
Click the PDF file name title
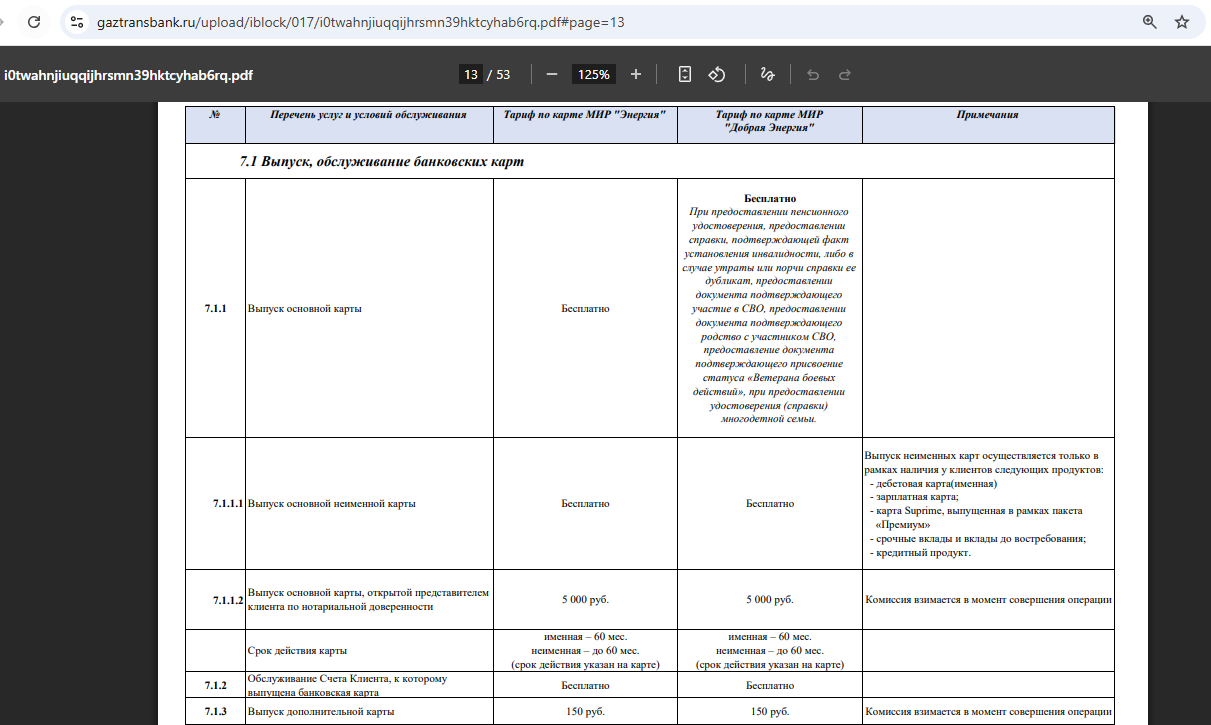click(128, 75)
